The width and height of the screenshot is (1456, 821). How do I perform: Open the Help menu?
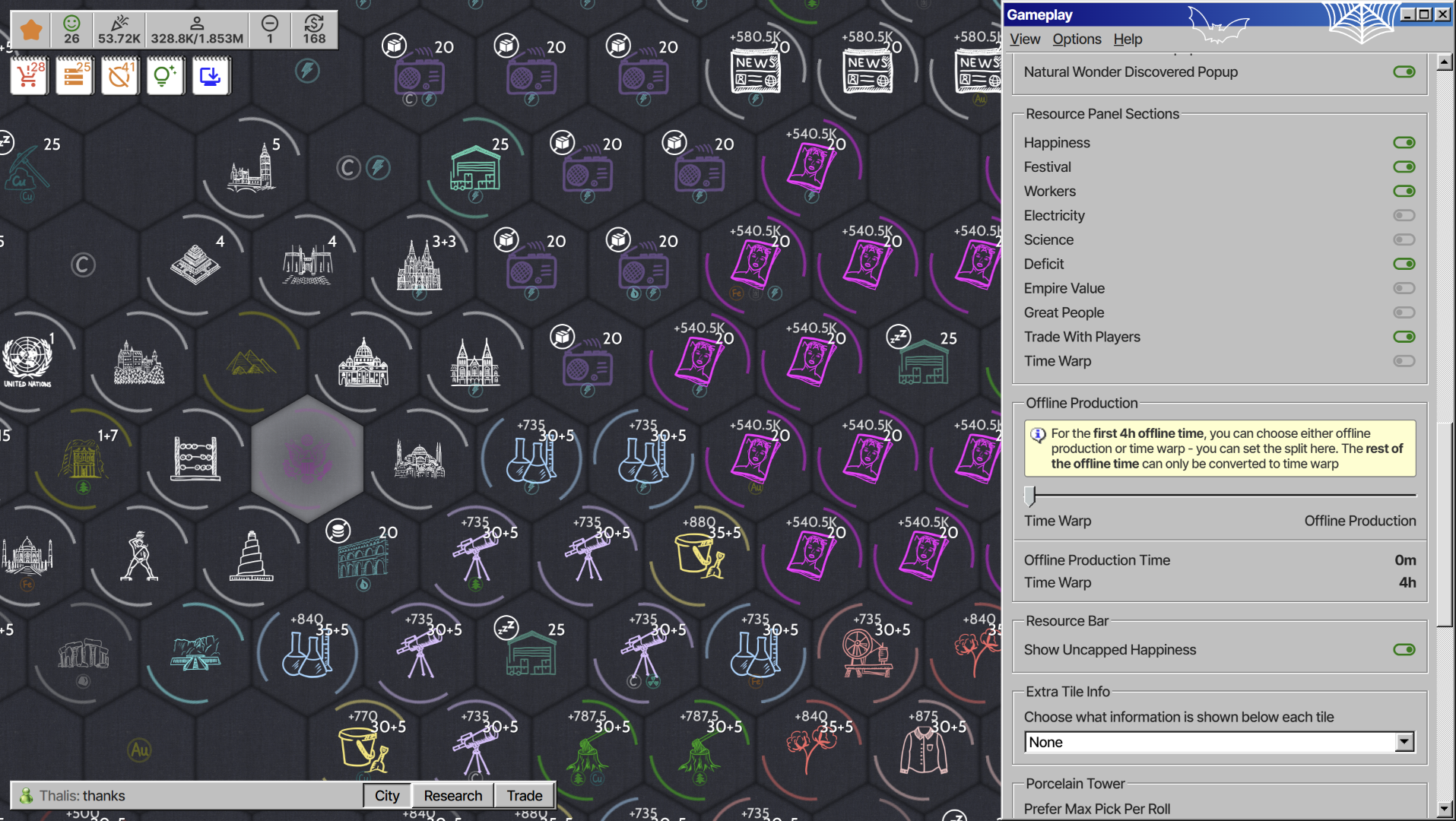[1127, 40]
